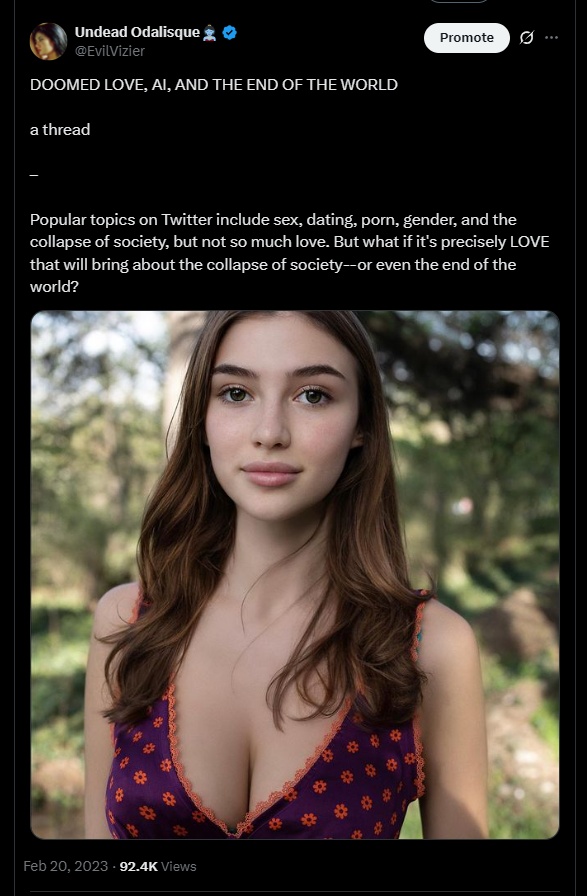Open the Grok explain-post icon

pyautogui.click(x=526, y=38)
